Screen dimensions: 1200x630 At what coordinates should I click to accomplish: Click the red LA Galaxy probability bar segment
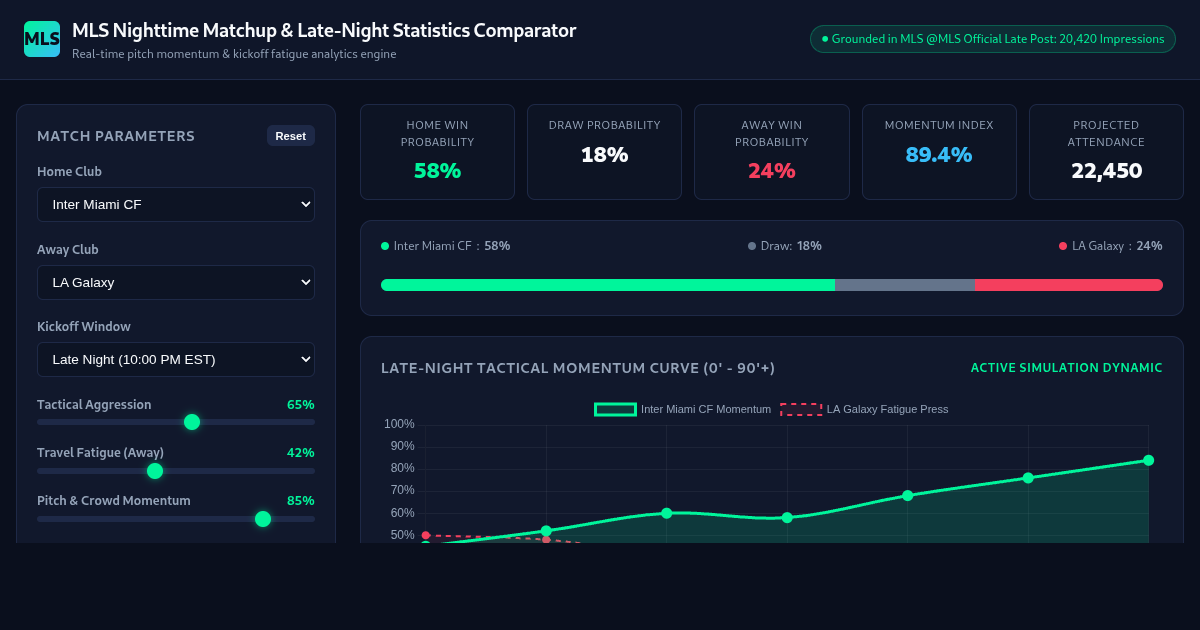pos(1069,285)
